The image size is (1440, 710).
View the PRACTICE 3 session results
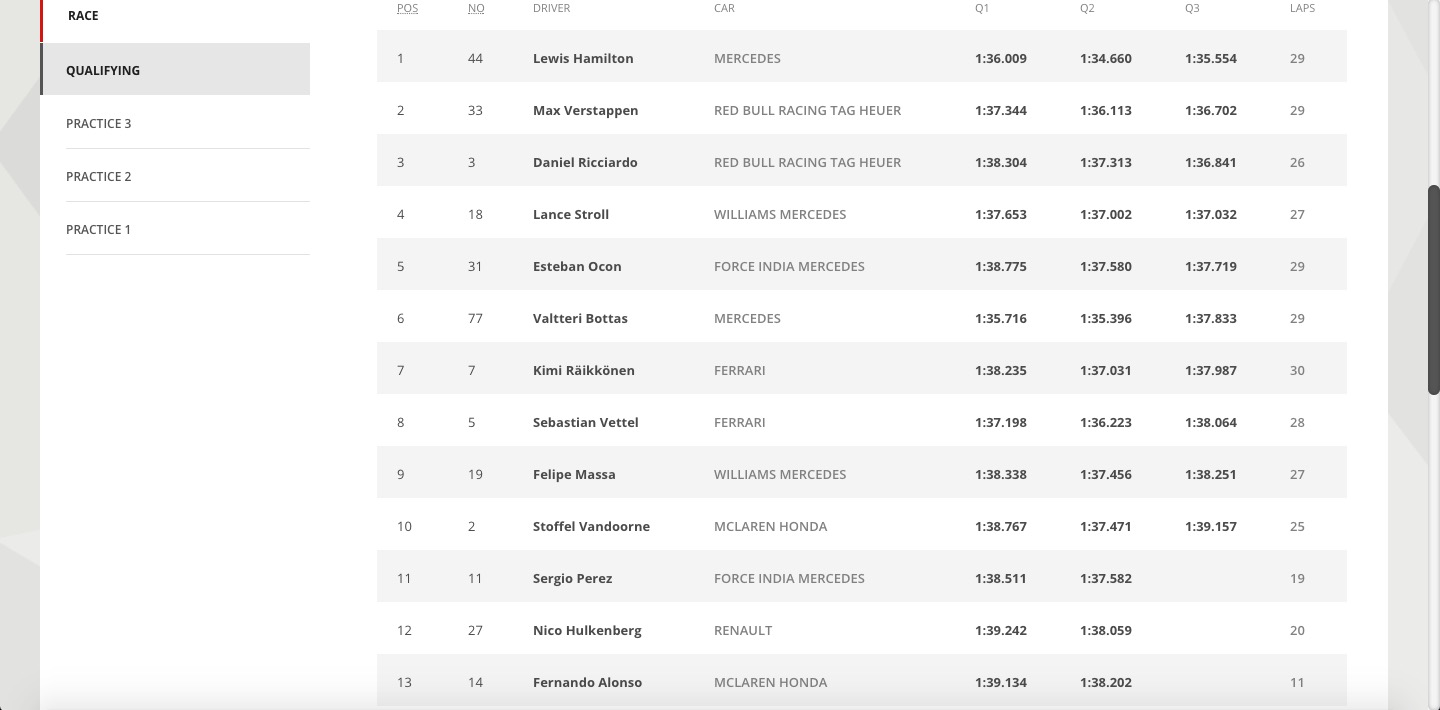pos(98,123)
